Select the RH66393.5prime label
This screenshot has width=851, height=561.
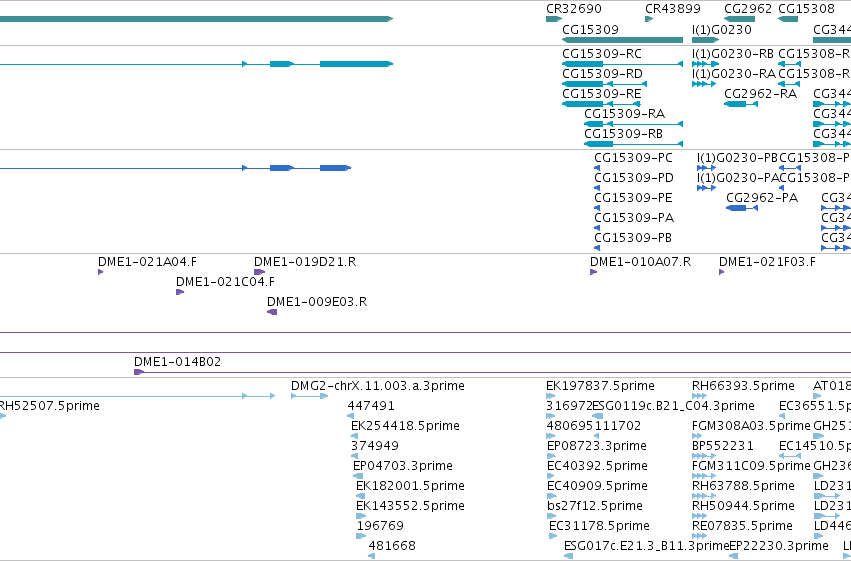click(744, 386)
